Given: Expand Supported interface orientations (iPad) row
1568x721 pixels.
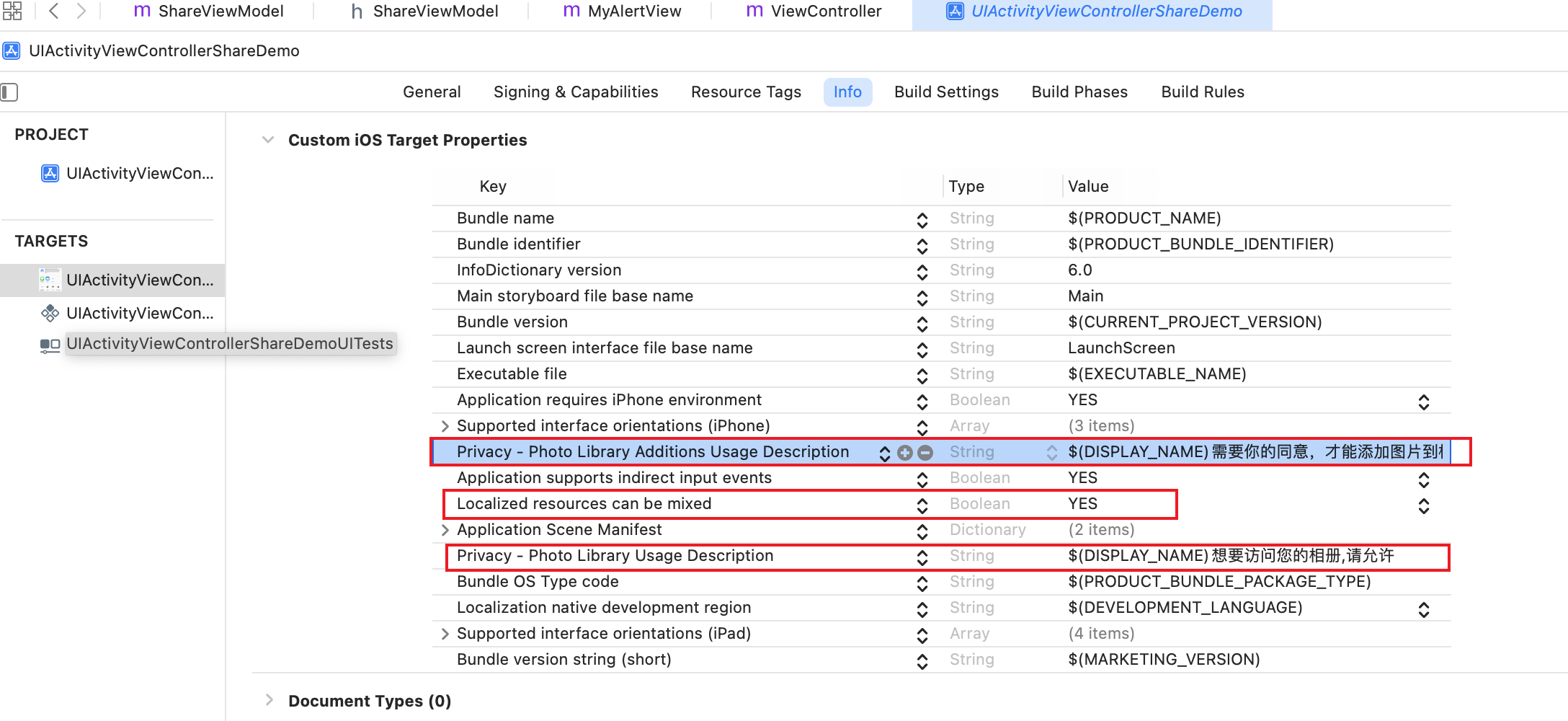Looking at the screenshot, I should [445, 634].
